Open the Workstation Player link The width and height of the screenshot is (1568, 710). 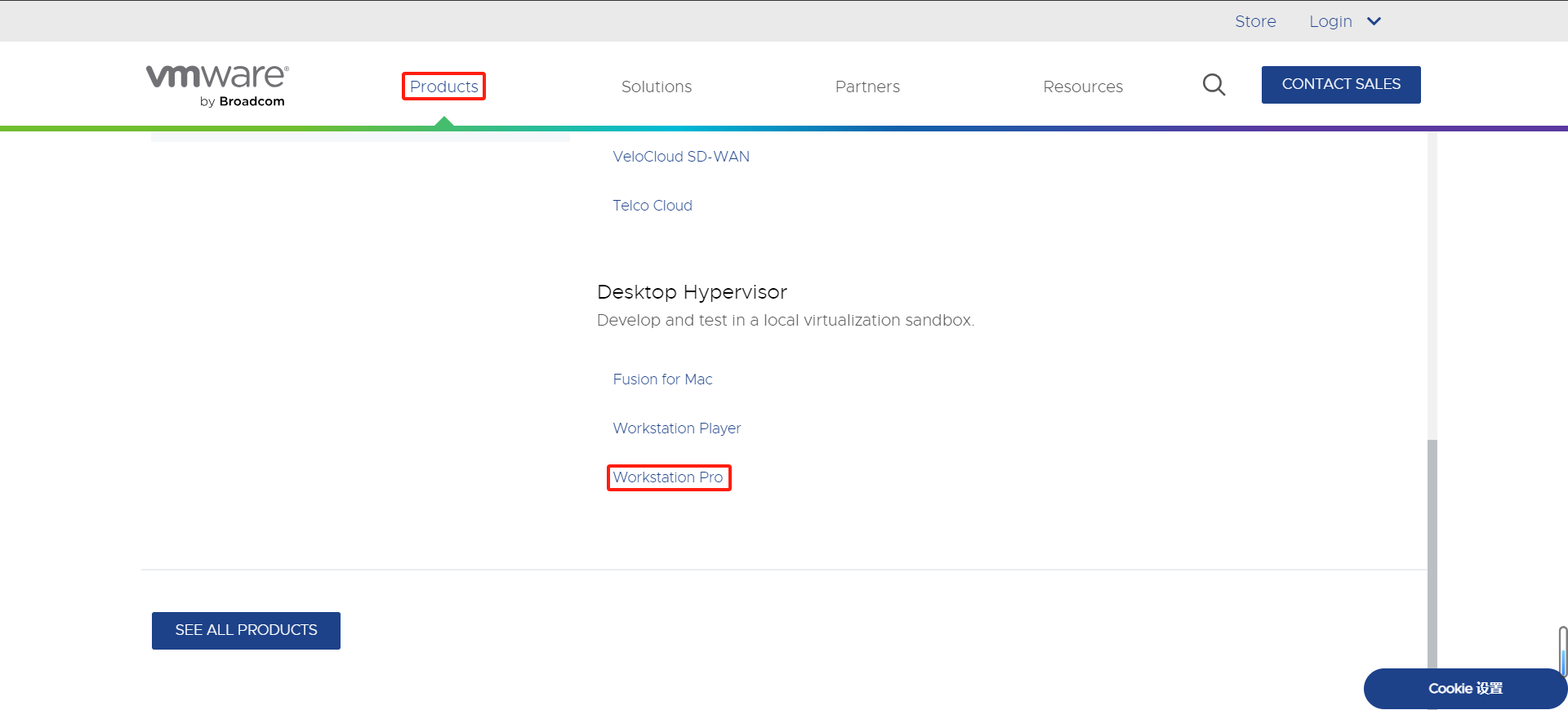pyautogui.click(x=677, y=428)
